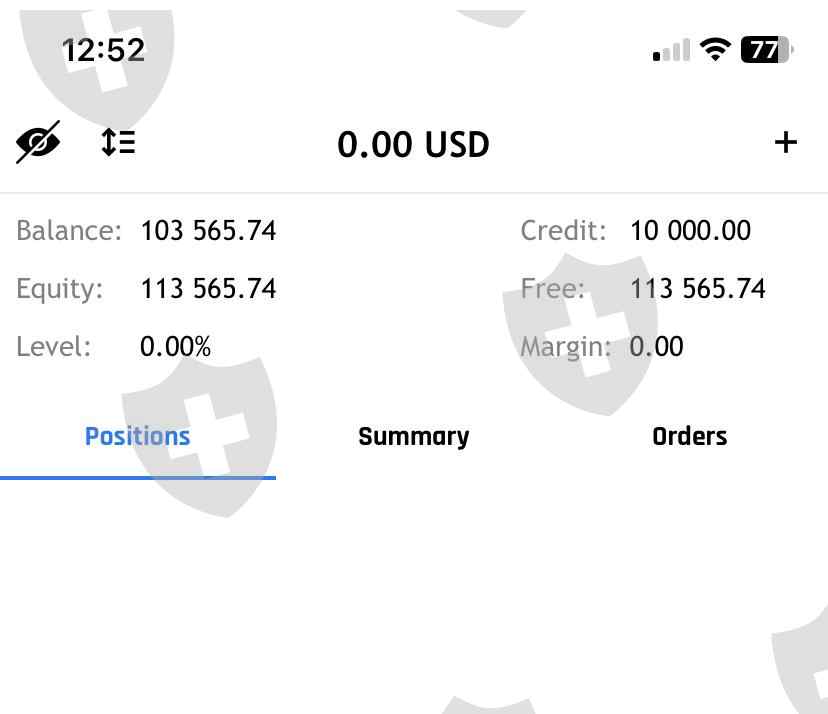Tap the Balance label
This screenshot has height=714, width=828.
[x=68, y=231]
